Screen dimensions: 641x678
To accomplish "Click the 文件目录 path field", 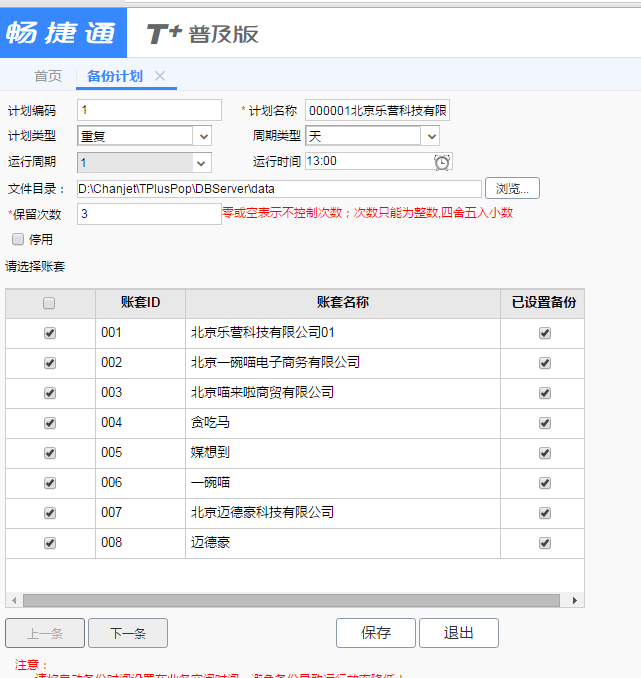I will (x=279, y=189).
